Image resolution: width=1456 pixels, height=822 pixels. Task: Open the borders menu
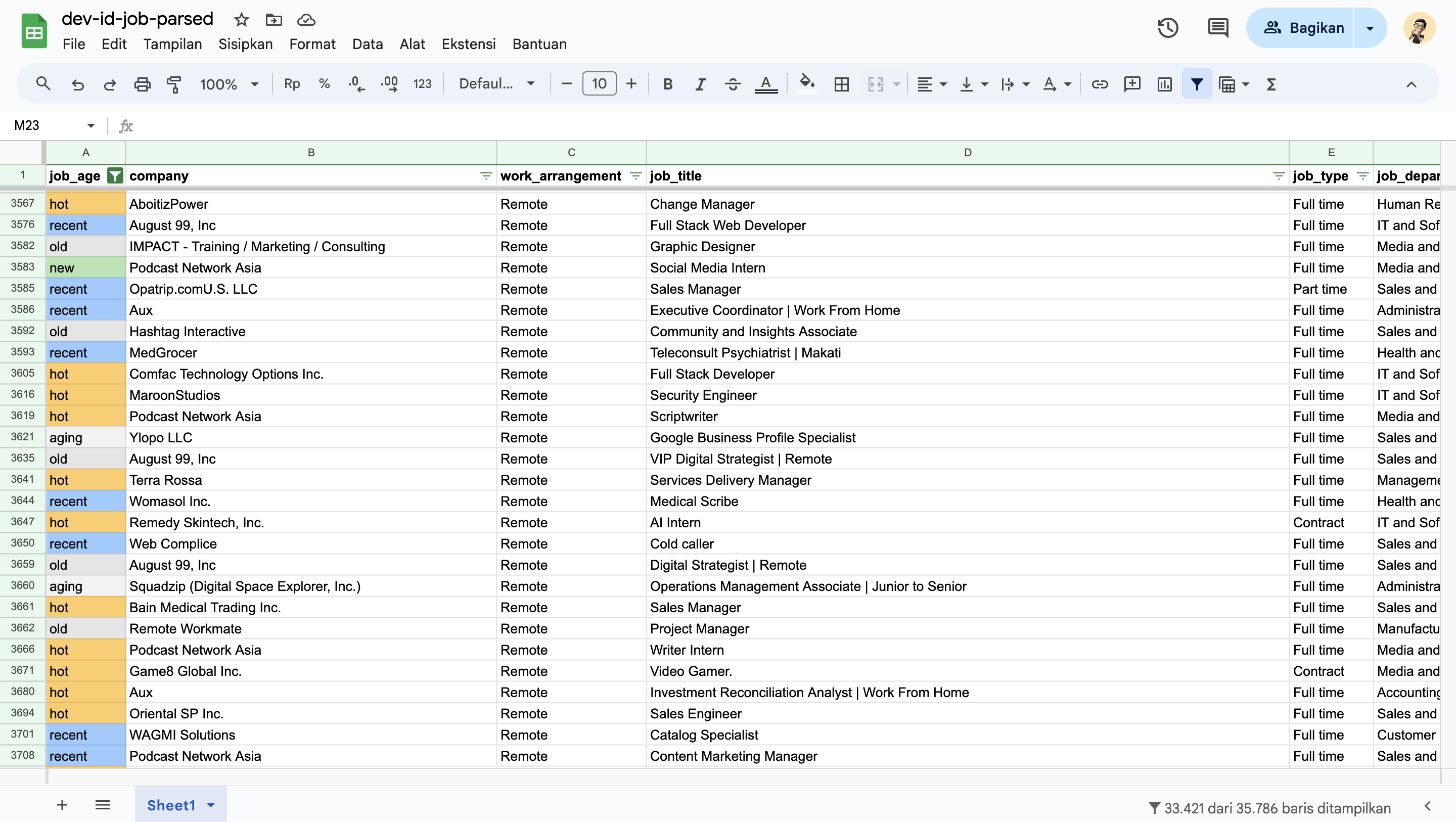(x=841, y=84)
